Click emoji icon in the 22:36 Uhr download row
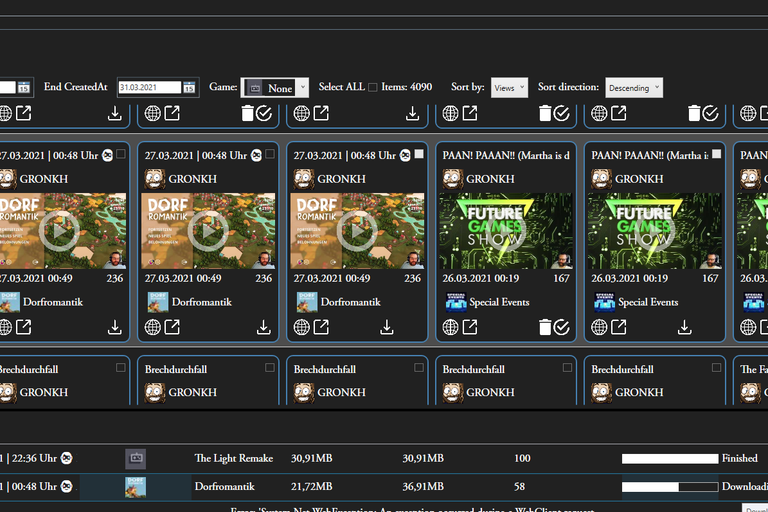The width and height of the screenshot is (768, 512). coord(67,459)
